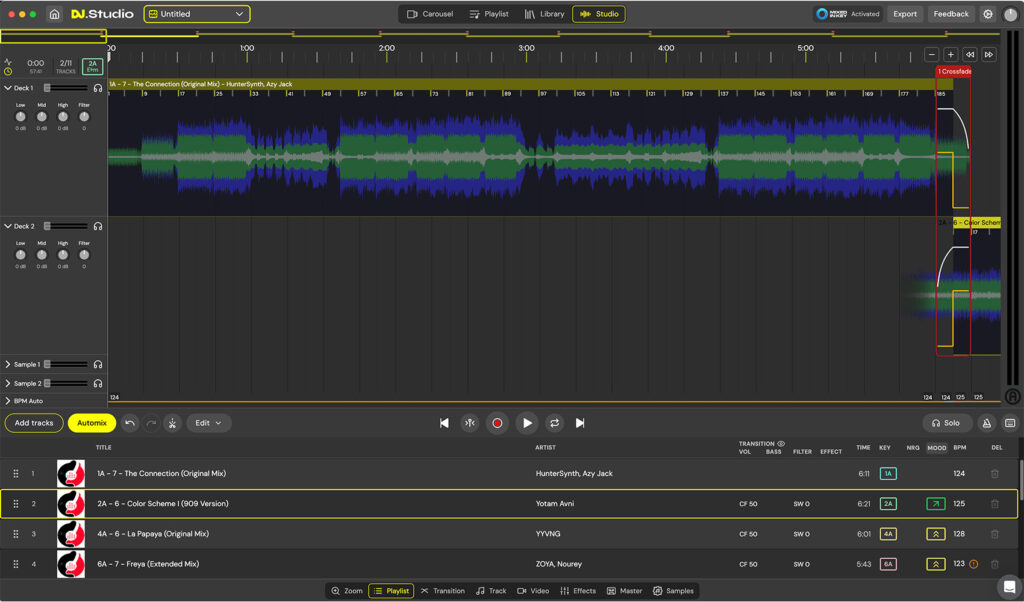Click the metronome icon next to Solo
The image size is (1024, 602).
pyautogui.click(x=987, y=423)
